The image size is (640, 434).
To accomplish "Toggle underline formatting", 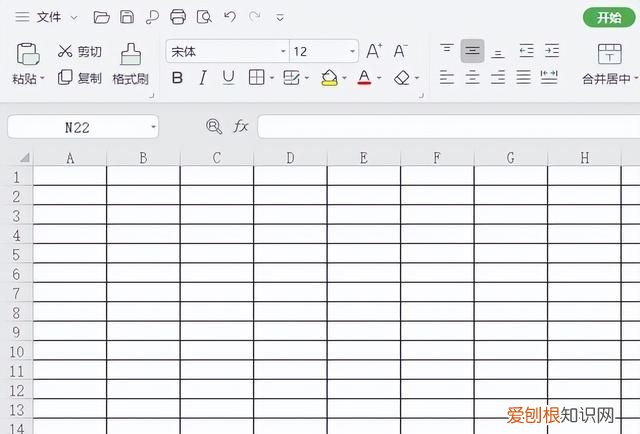I will 229,78.
